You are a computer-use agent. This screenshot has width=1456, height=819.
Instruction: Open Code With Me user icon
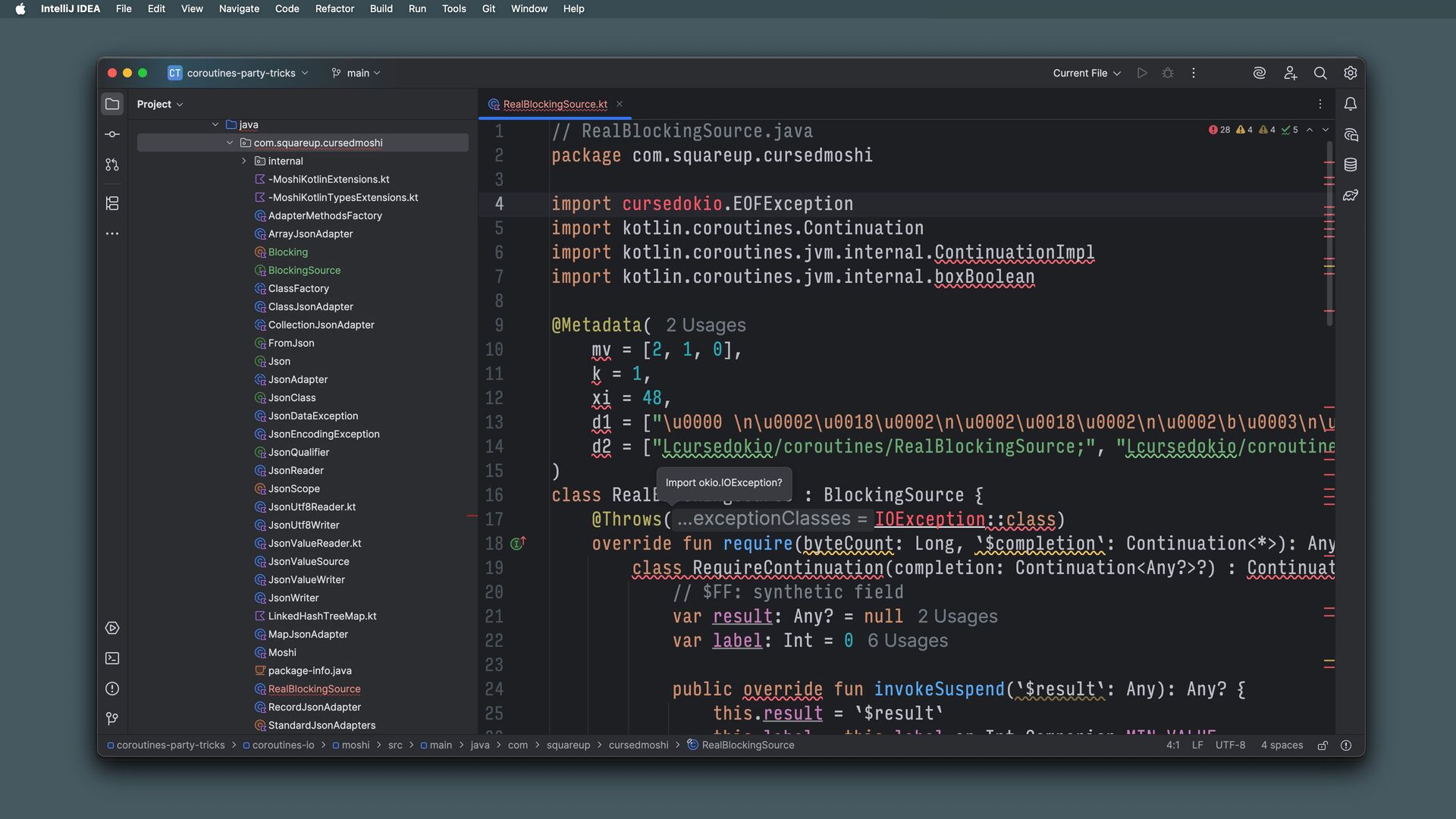point(1290,73)
